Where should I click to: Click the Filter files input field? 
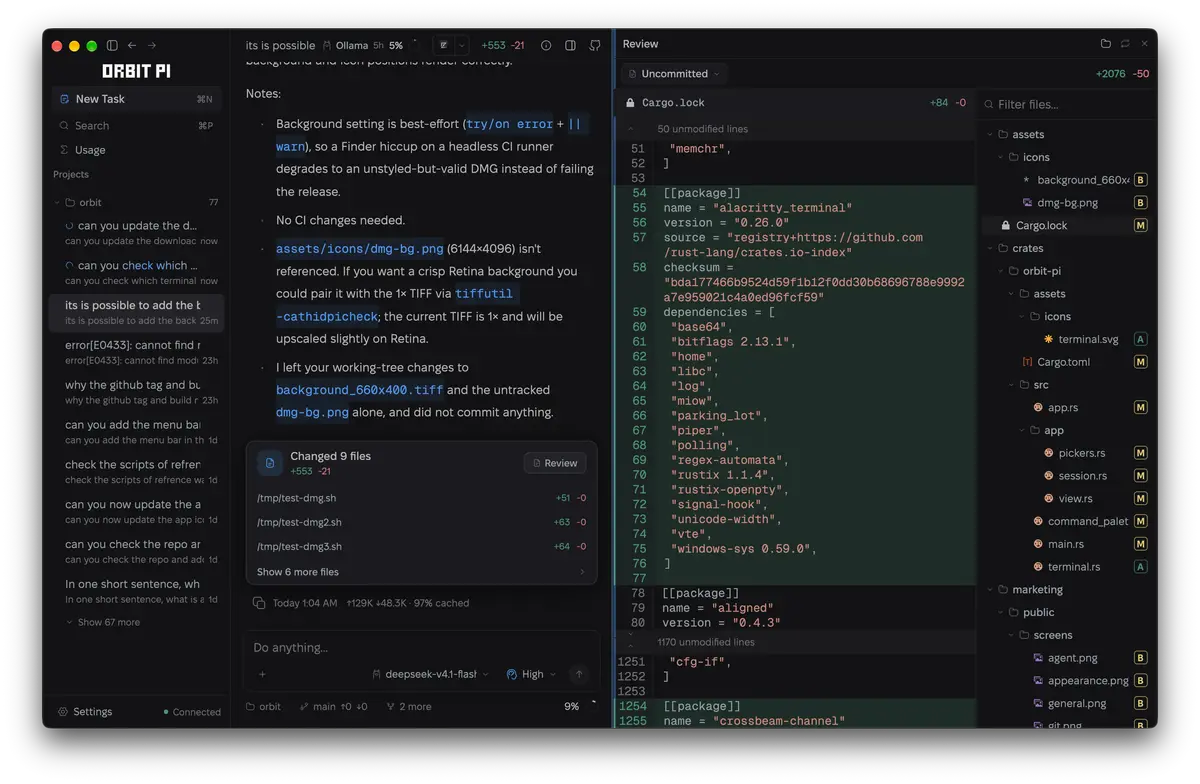pyautogui.click(x=1068, y=104)
